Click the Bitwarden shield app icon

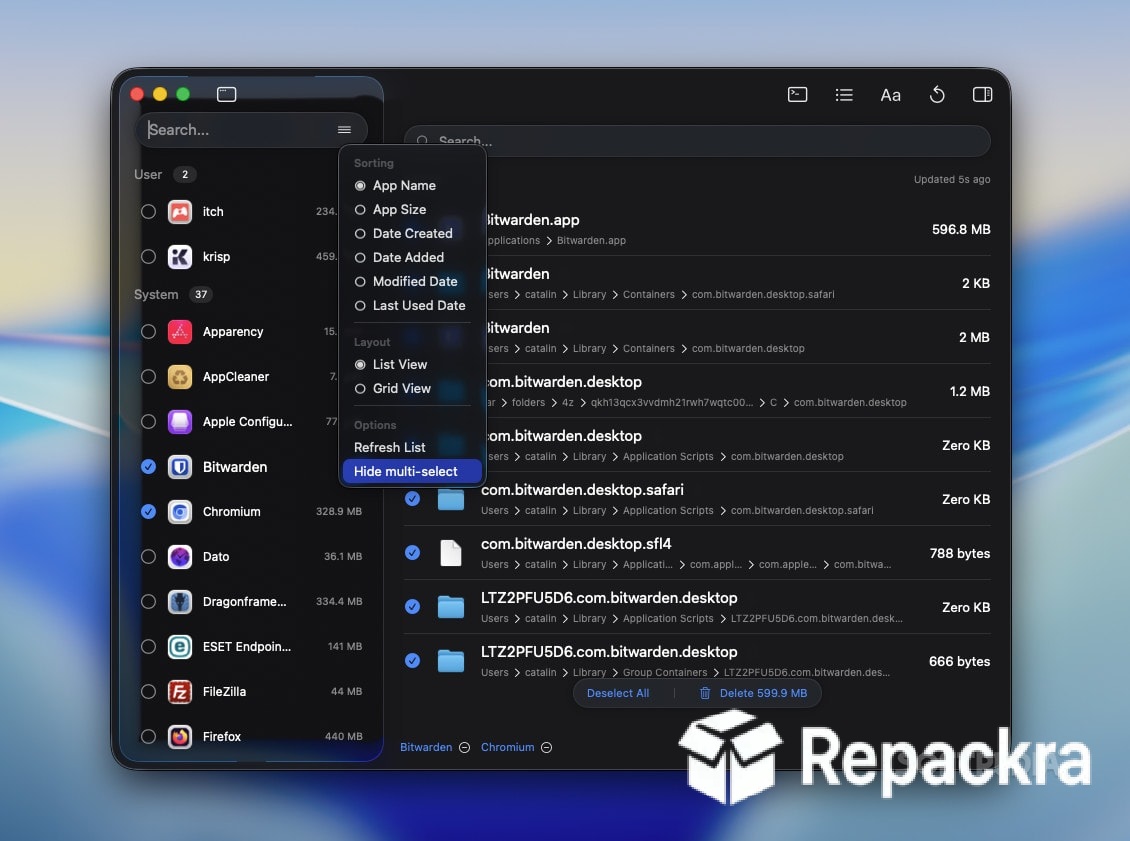tap(180, 467)
